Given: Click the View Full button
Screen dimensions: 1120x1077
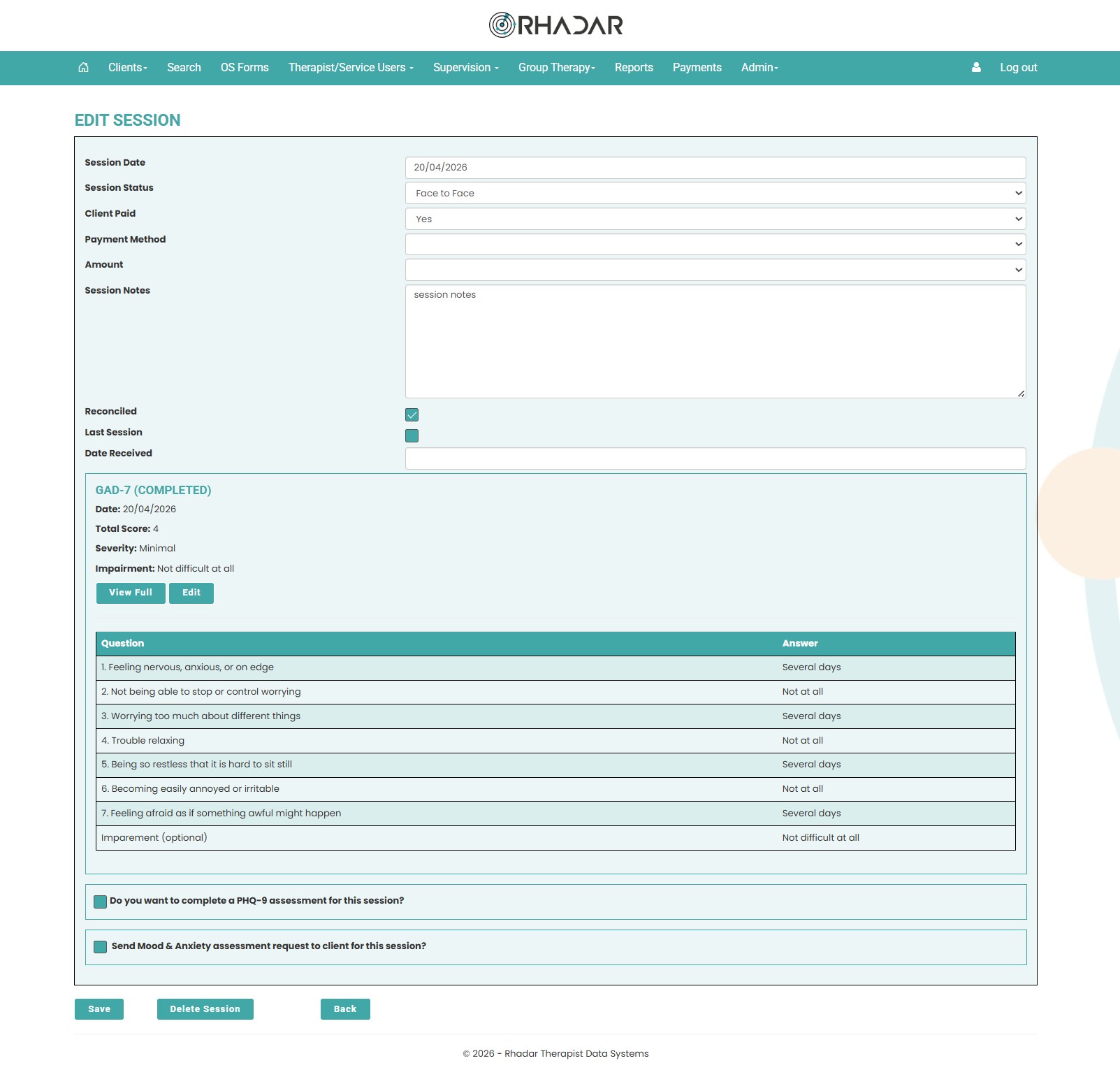Looking at the screenshot, I should (x=131, y=593).
